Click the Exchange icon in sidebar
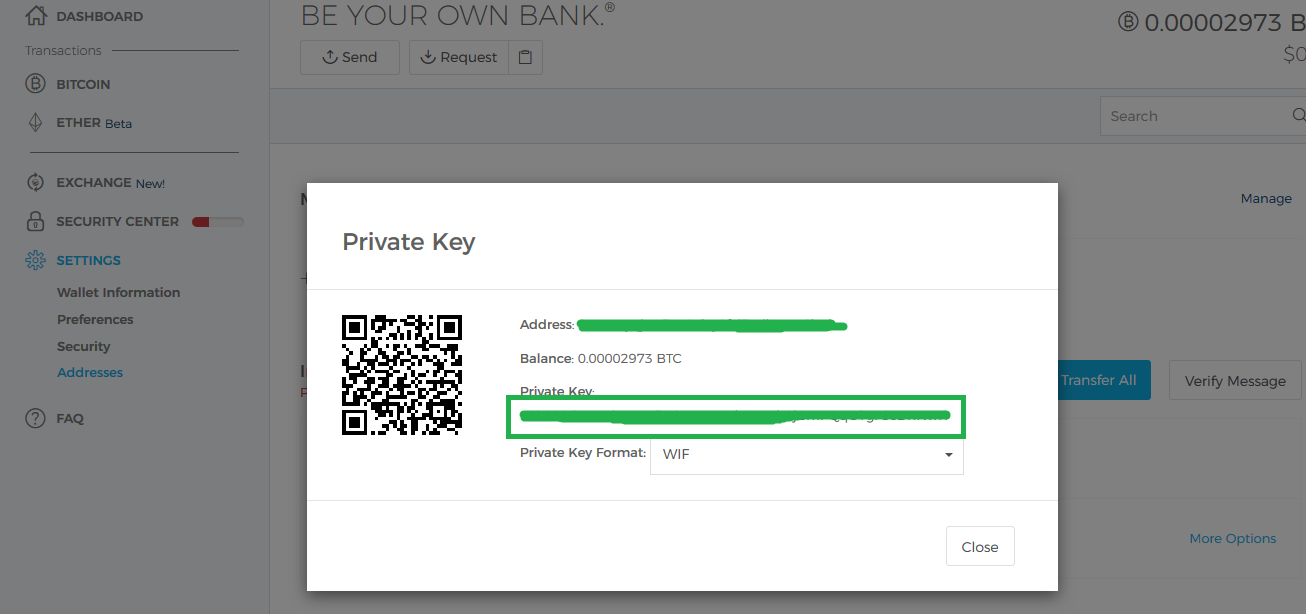This screenshot has width=1306, height=614. click(36, 182)
